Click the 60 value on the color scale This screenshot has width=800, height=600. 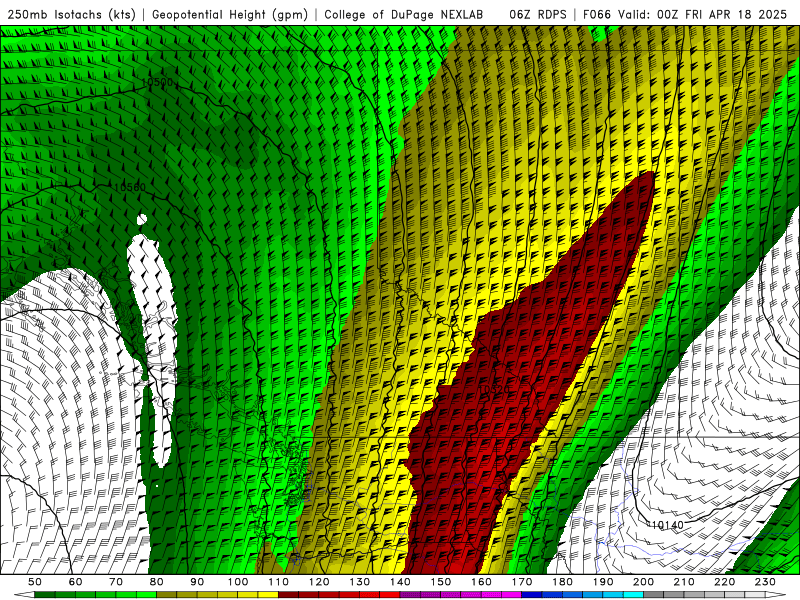[x=75, y=582]
